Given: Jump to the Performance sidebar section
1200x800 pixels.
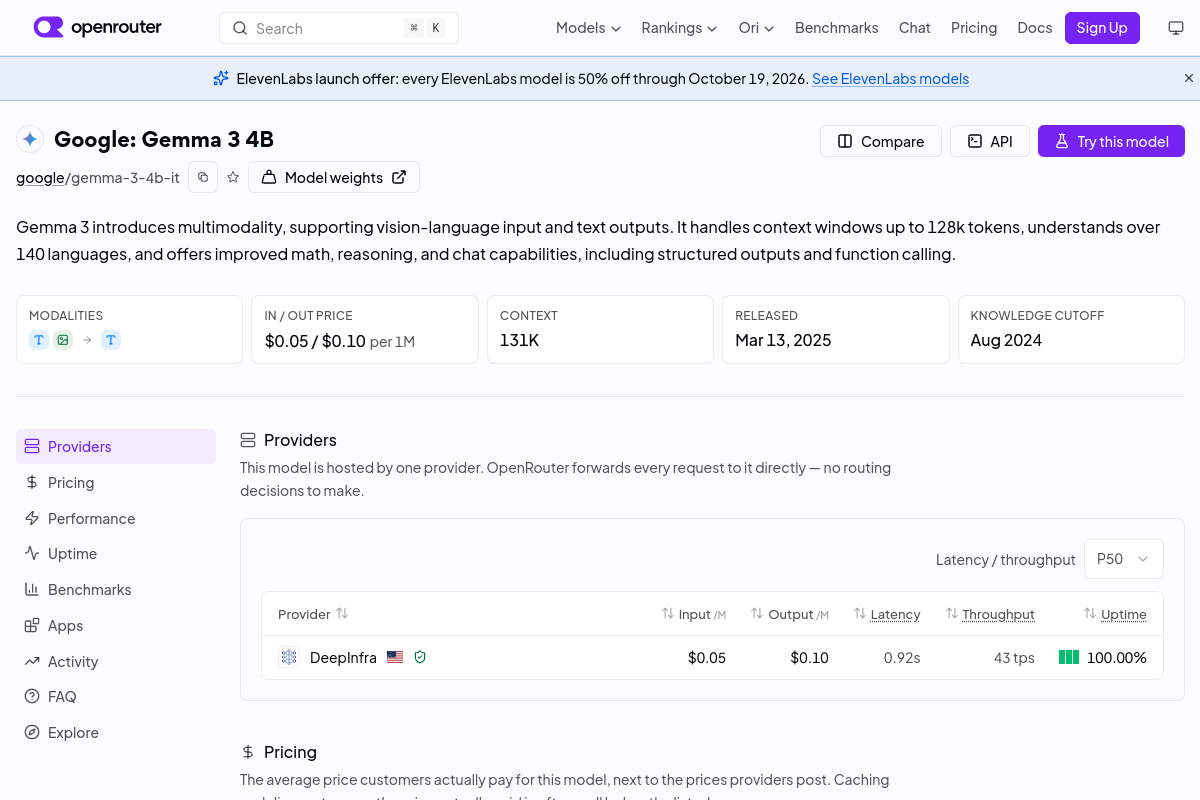Looking at the screenshot, I should 116,518.
